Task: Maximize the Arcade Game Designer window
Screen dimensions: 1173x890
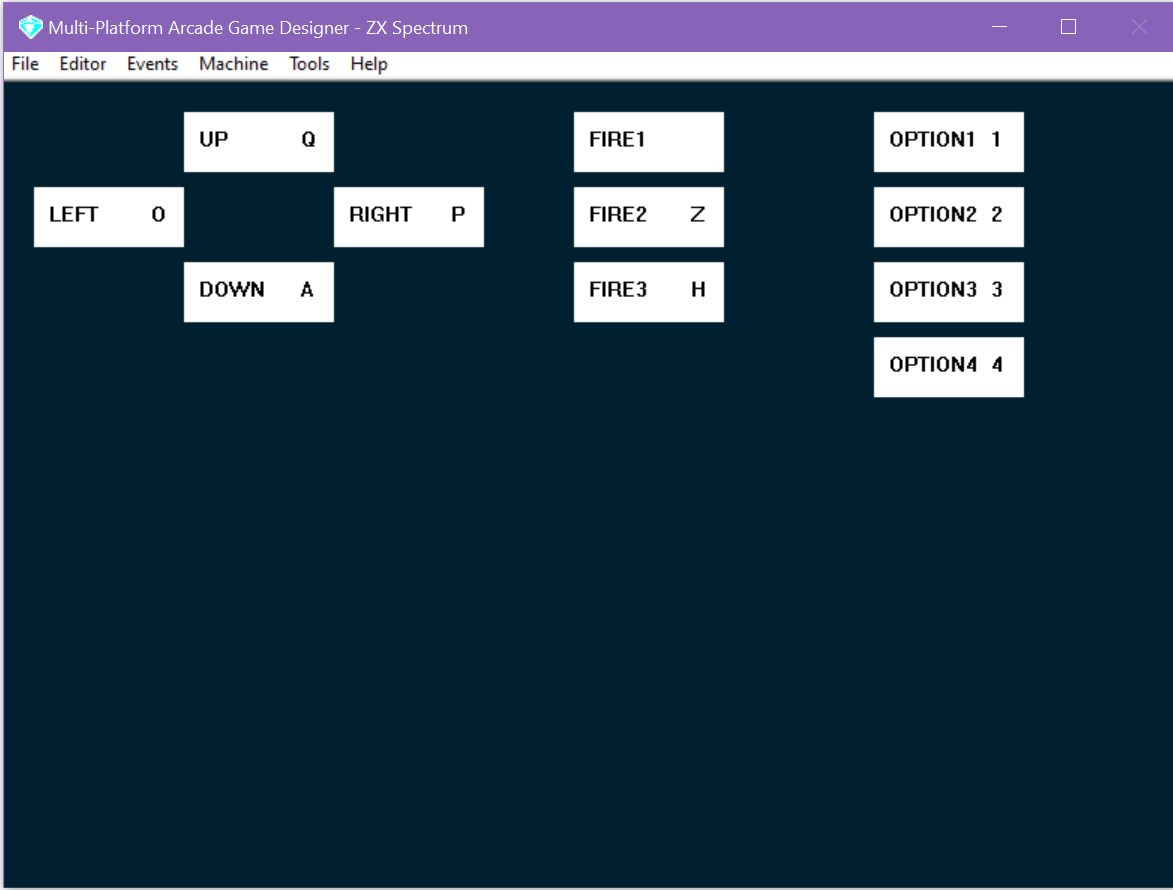Action: pos(1068,27)
